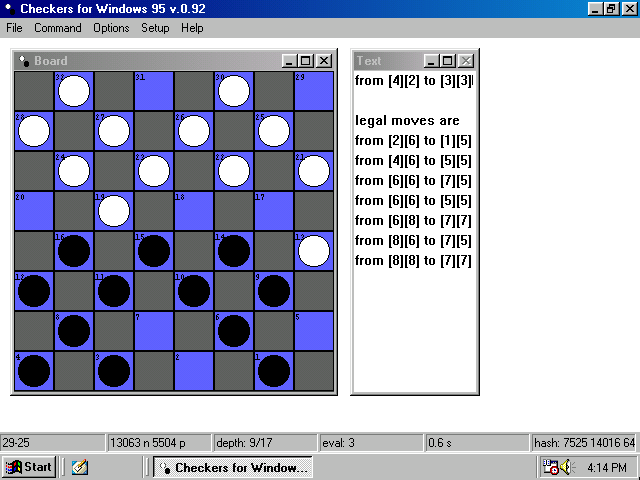Minimize the Text window
Viewport: 640px width, 480px height.
click(431, 61)
